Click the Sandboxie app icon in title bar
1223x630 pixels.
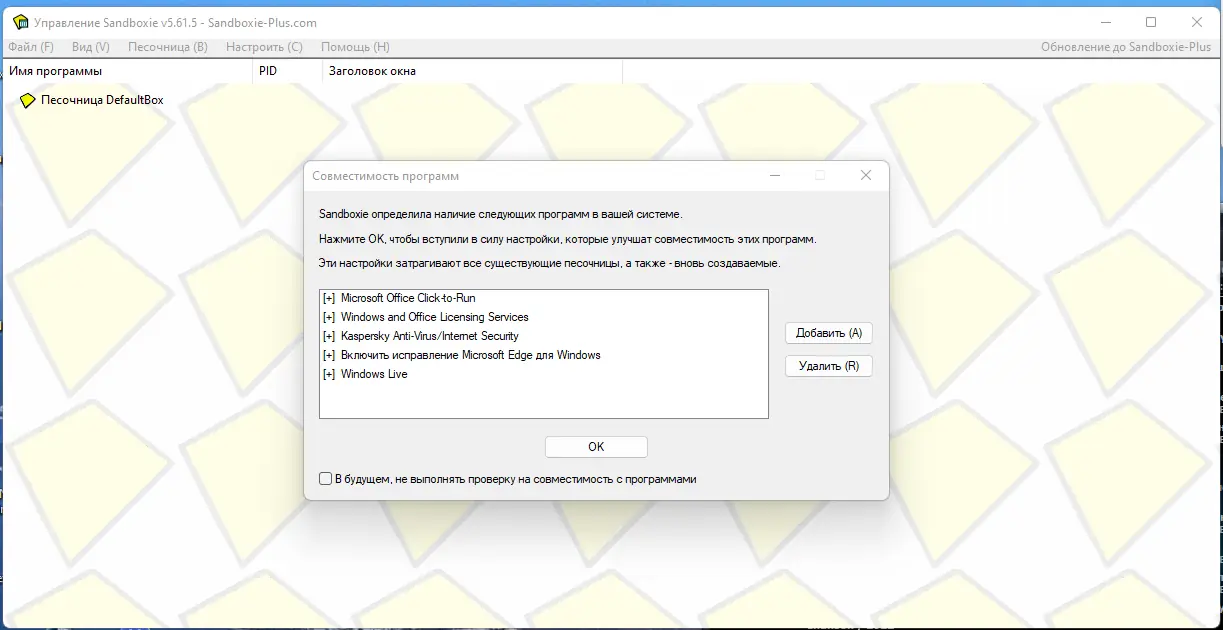pyautogui.click(x=20, y=22)
